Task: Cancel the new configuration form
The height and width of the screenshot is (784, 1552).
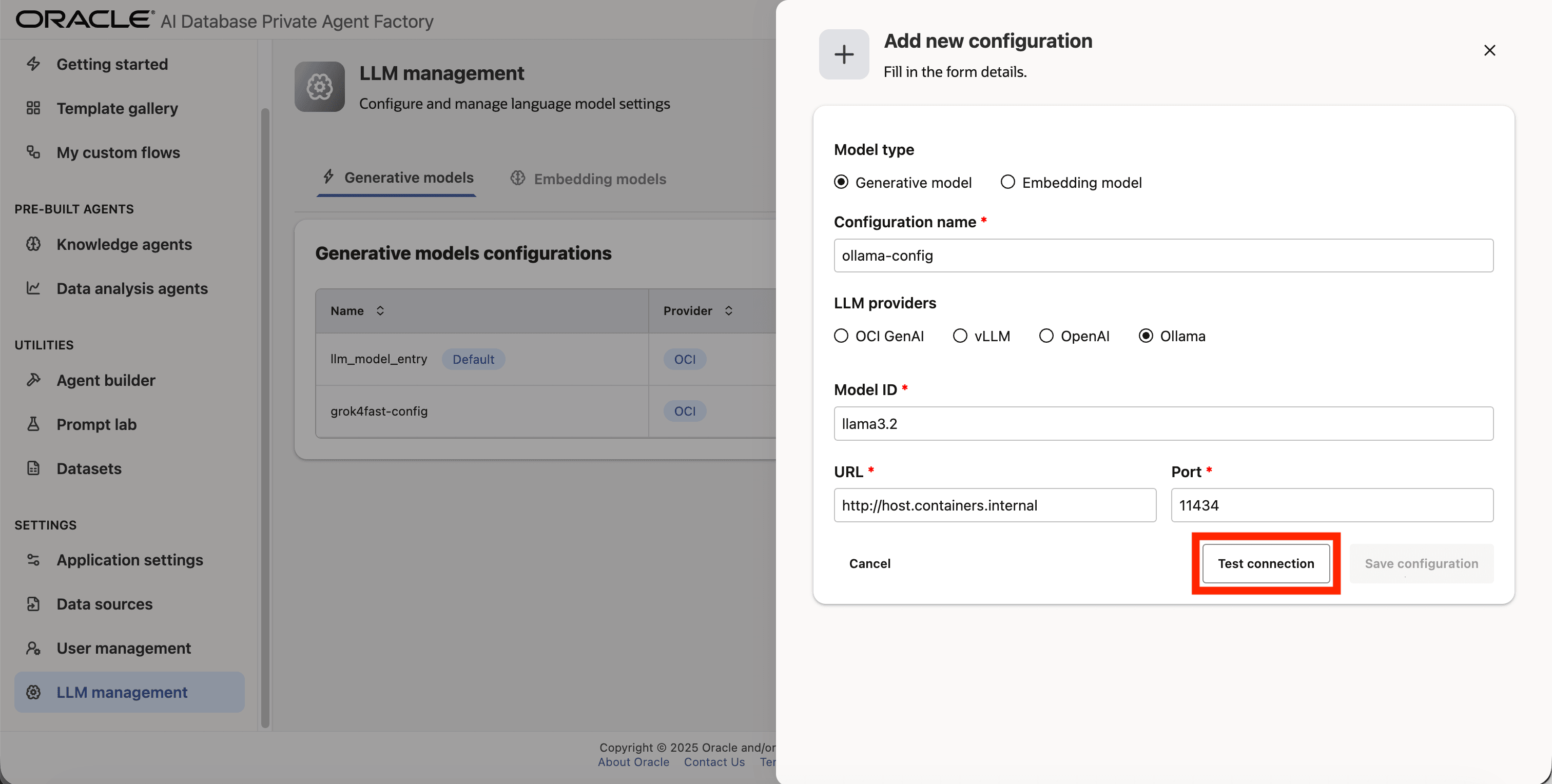Action: [869, 563]
